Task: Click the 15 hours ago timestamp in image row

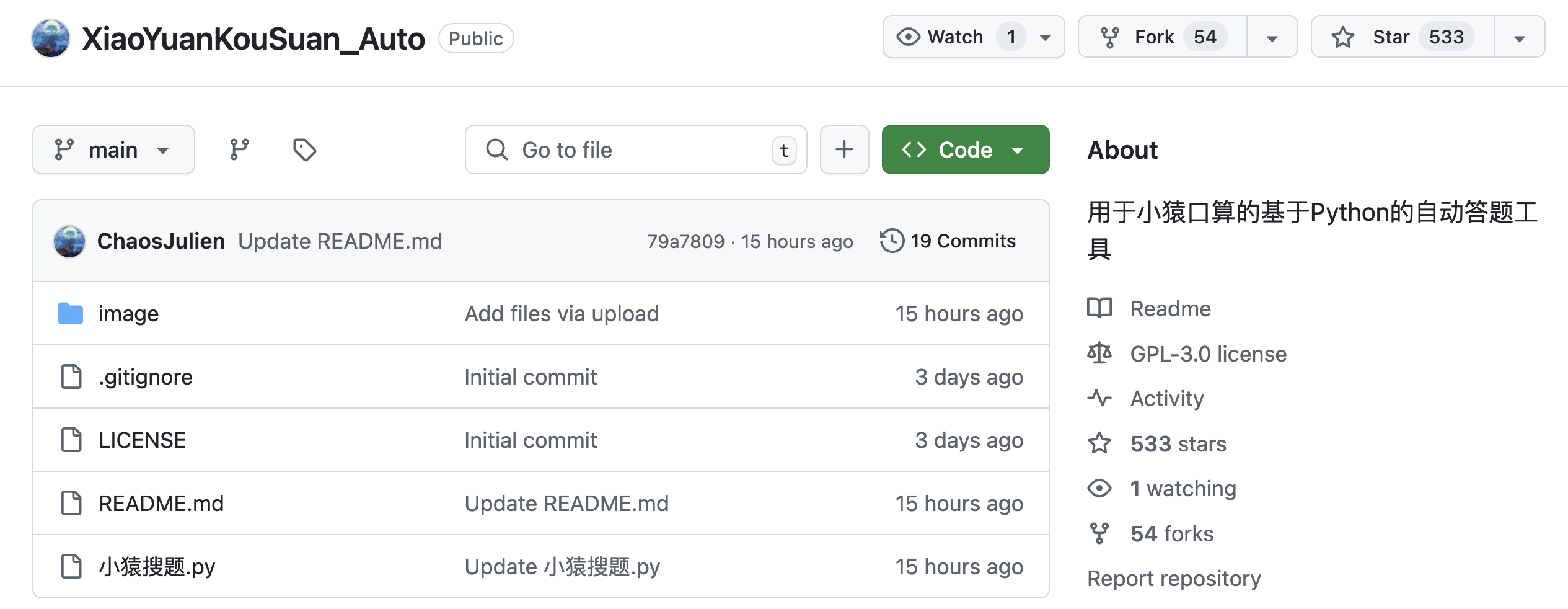Action: (959, 314)
